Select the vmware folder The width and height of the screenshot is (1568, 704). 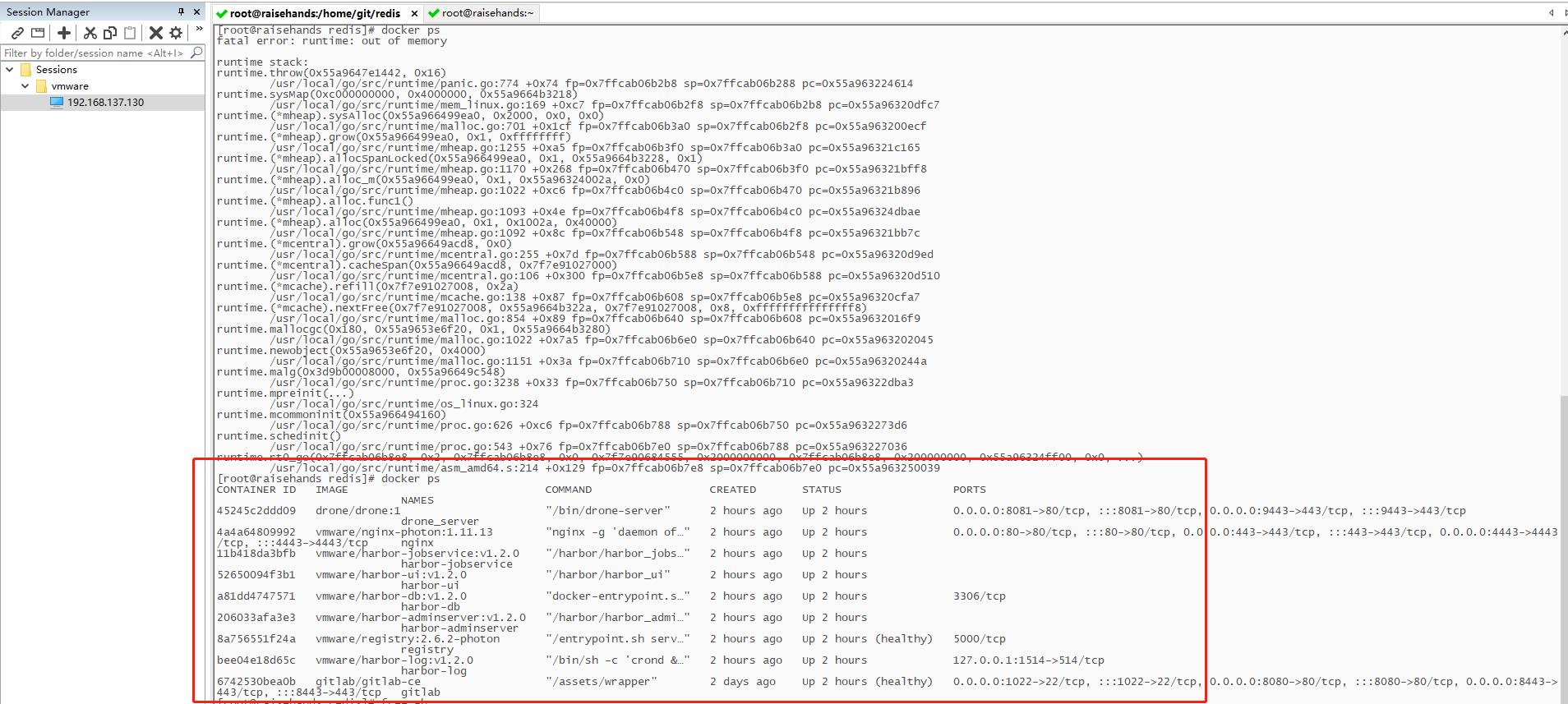[x=70, y=85]
